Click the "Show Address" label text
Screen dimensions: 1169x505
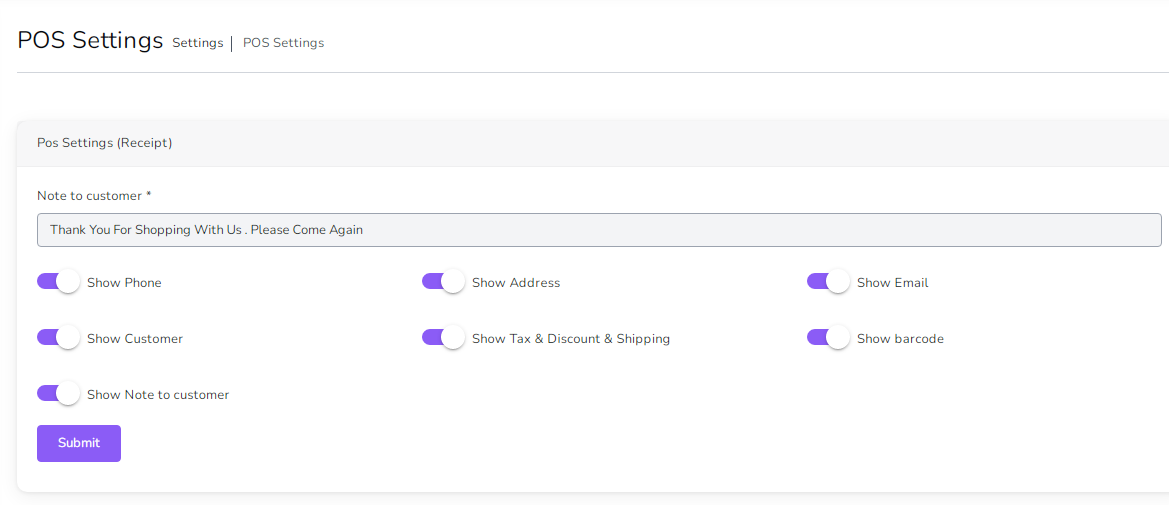pyautogui.click(x=516, y=283)
